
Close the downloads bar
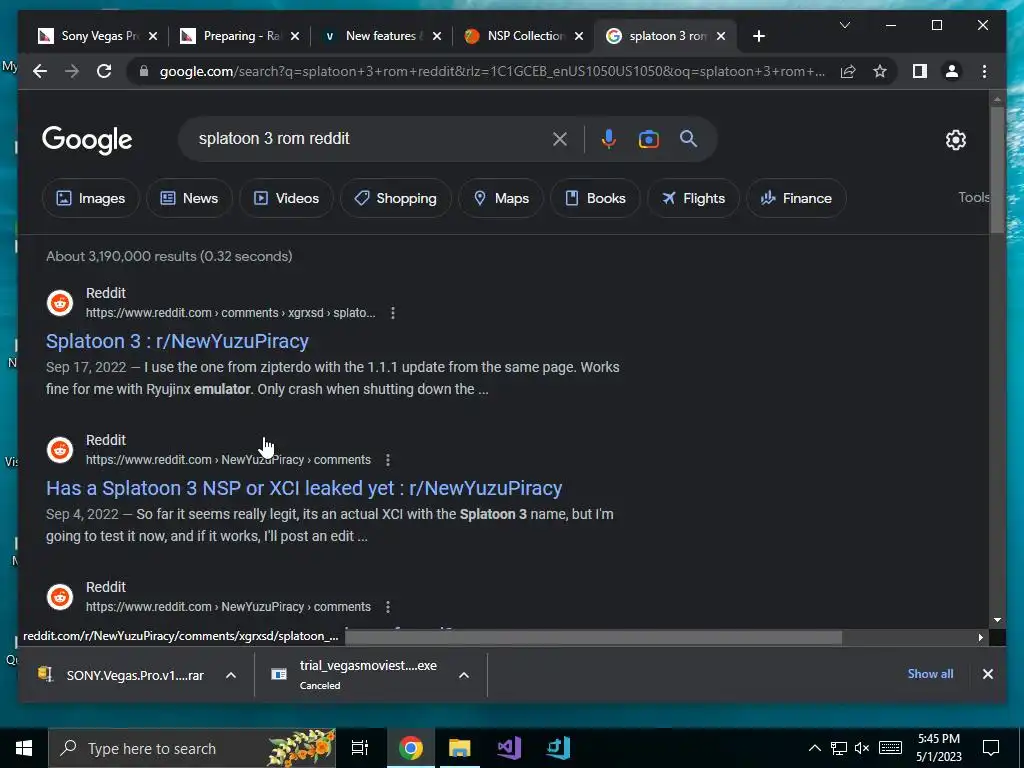point(987,674)
